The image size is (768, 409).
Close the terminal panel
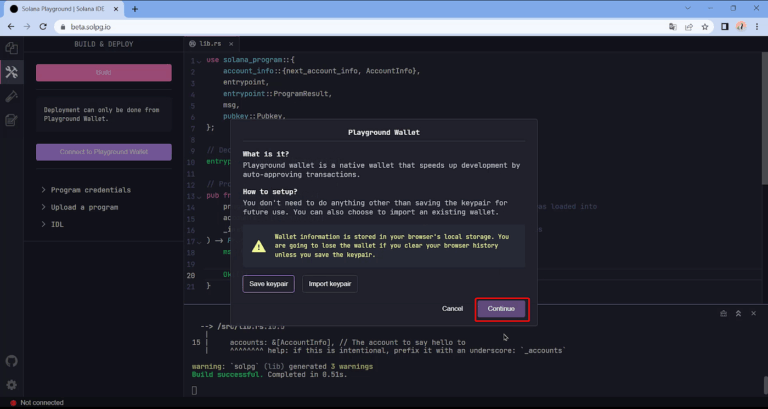(x=754, y=313)
